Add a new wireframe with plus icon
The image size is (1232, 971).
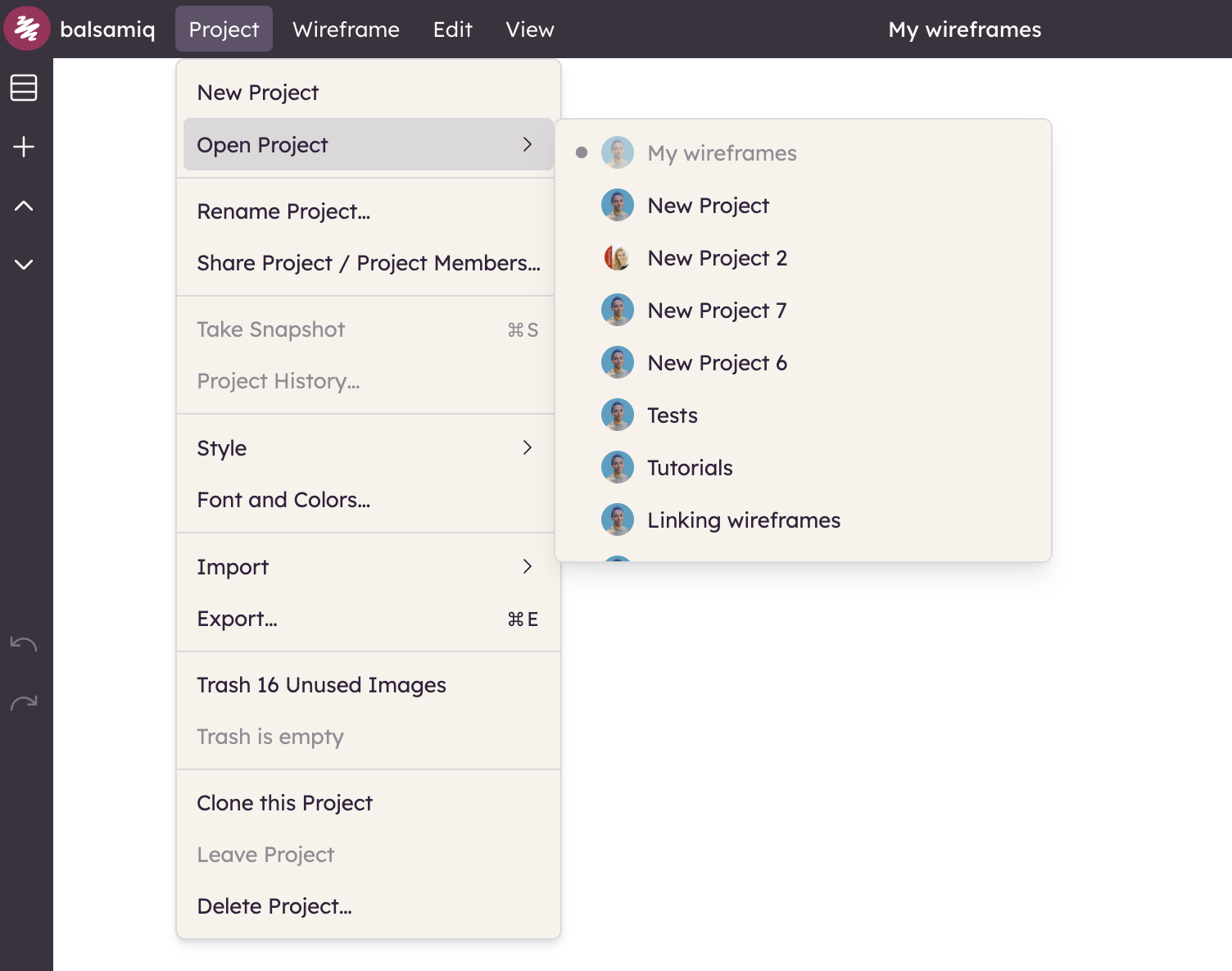coord(24,147)
